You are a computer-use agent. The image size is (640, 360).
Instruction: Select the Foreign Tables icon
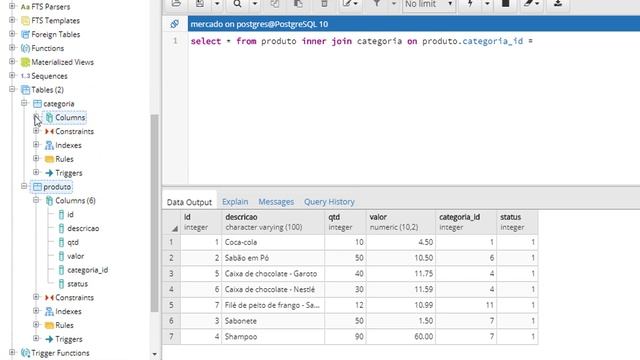click(x=25, y=35)
